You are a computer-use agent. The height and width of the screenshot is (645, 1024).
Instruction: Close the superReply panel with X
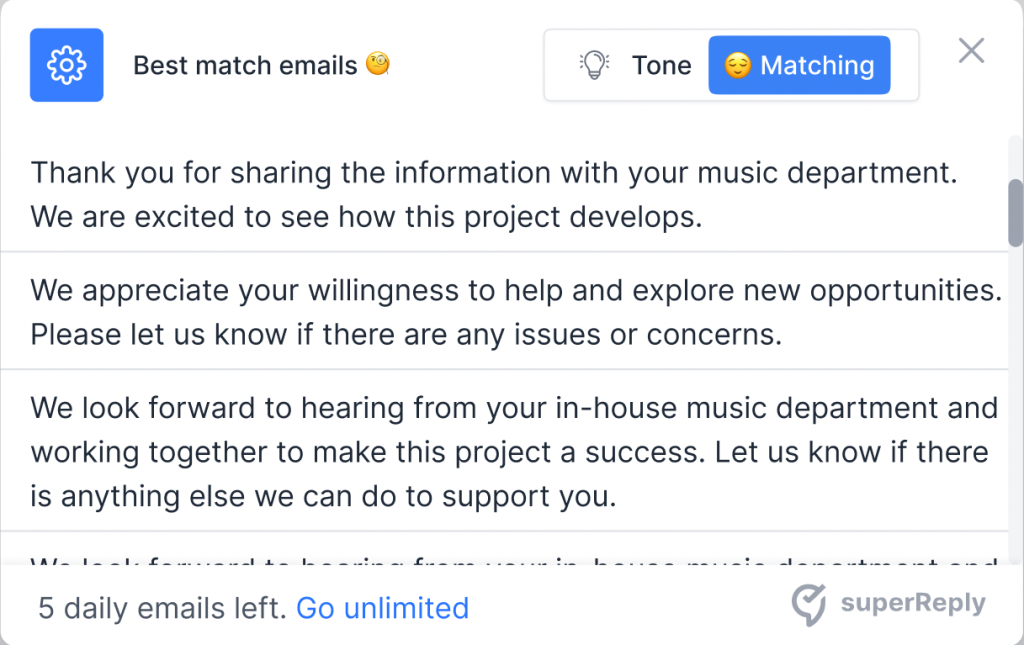click(971, 50)
